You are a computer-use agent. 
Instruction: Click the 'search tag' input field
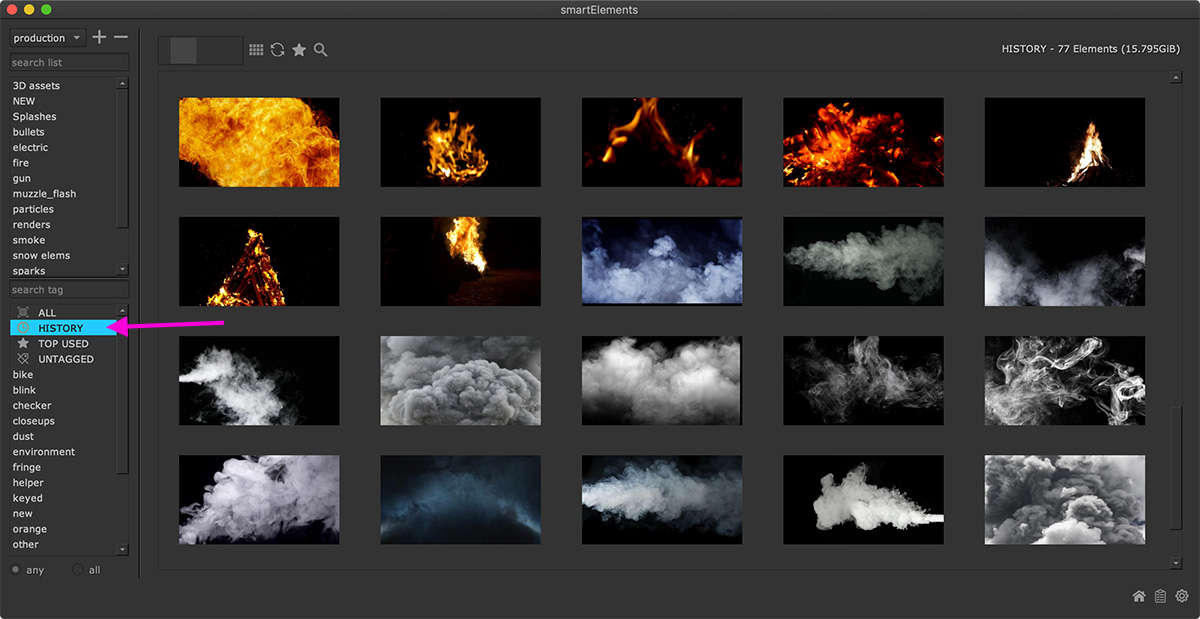tap(69, 290)
